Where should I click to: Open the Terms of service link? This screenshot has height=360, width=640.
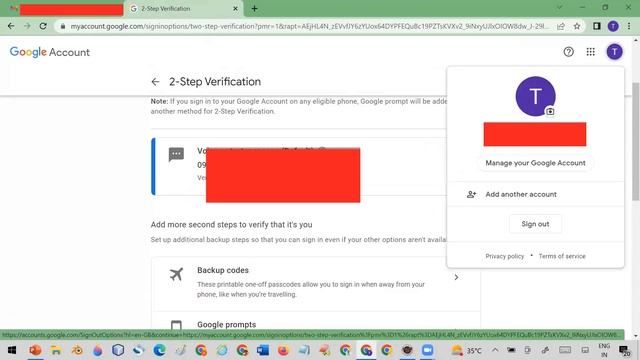[x=562, y=256]
